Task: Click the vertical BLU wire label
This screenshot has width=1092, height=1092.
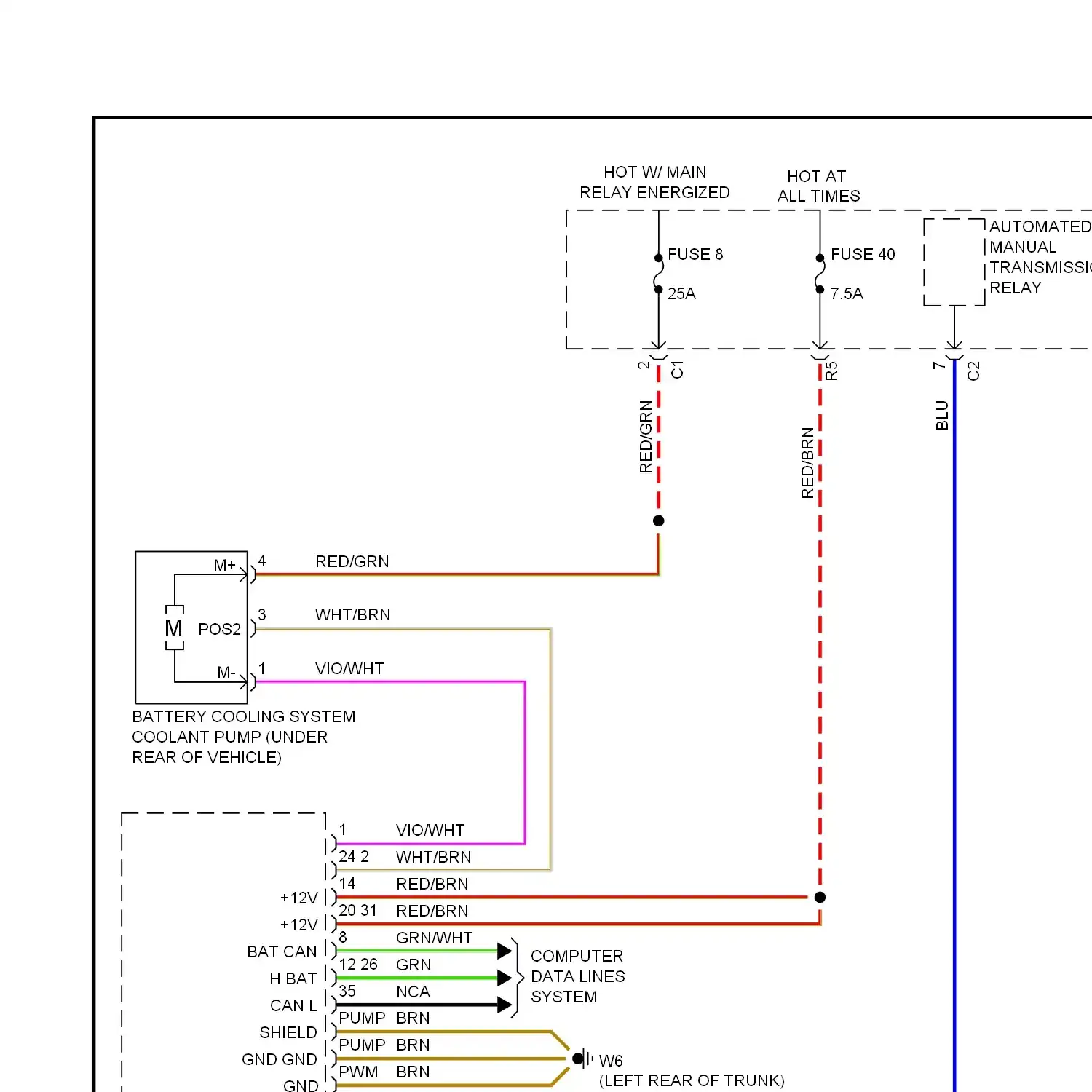Action: coord(942,415)
